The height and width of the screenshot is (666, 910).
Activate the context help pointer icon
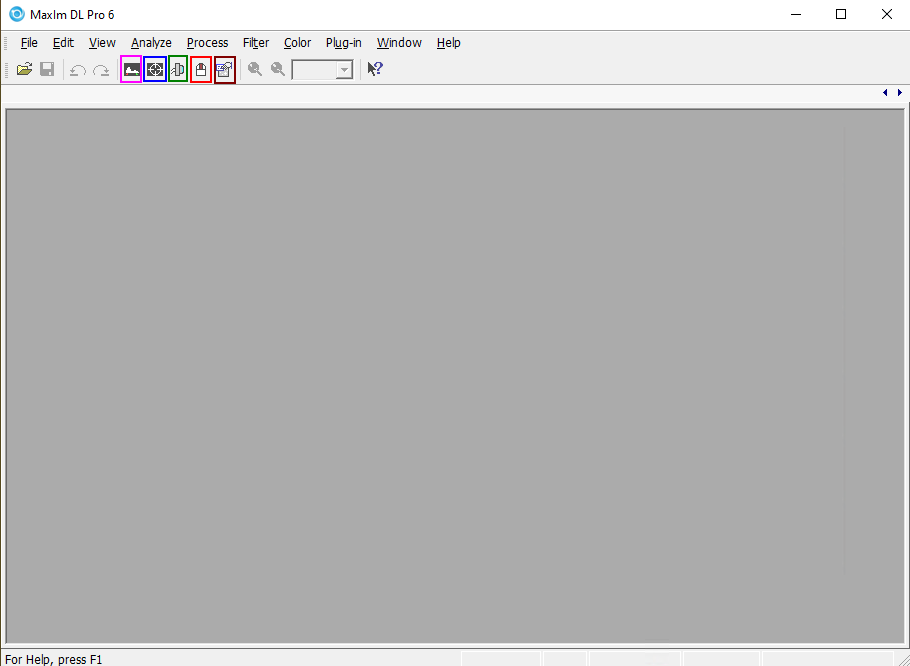tap(375, 70)
